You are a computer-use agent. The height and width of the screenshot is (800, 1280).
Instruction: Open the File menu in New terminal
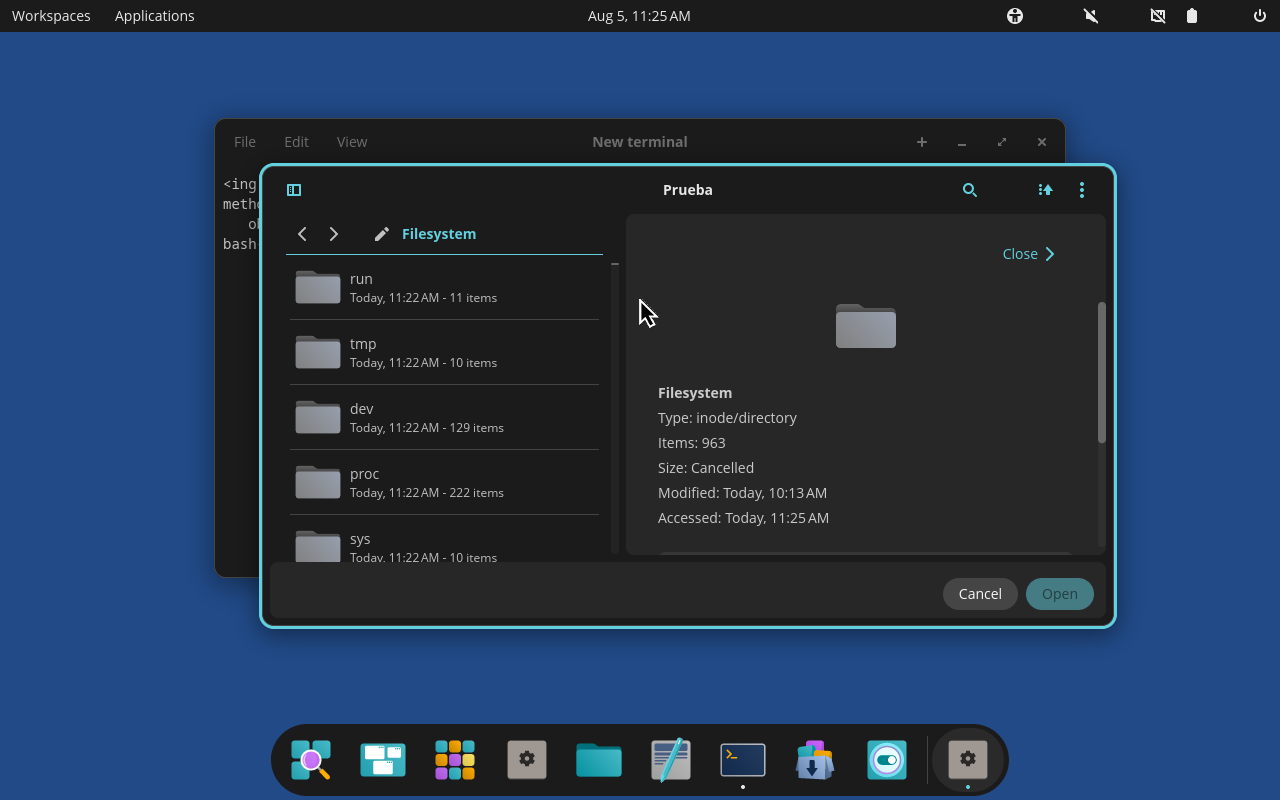(245, 142)
